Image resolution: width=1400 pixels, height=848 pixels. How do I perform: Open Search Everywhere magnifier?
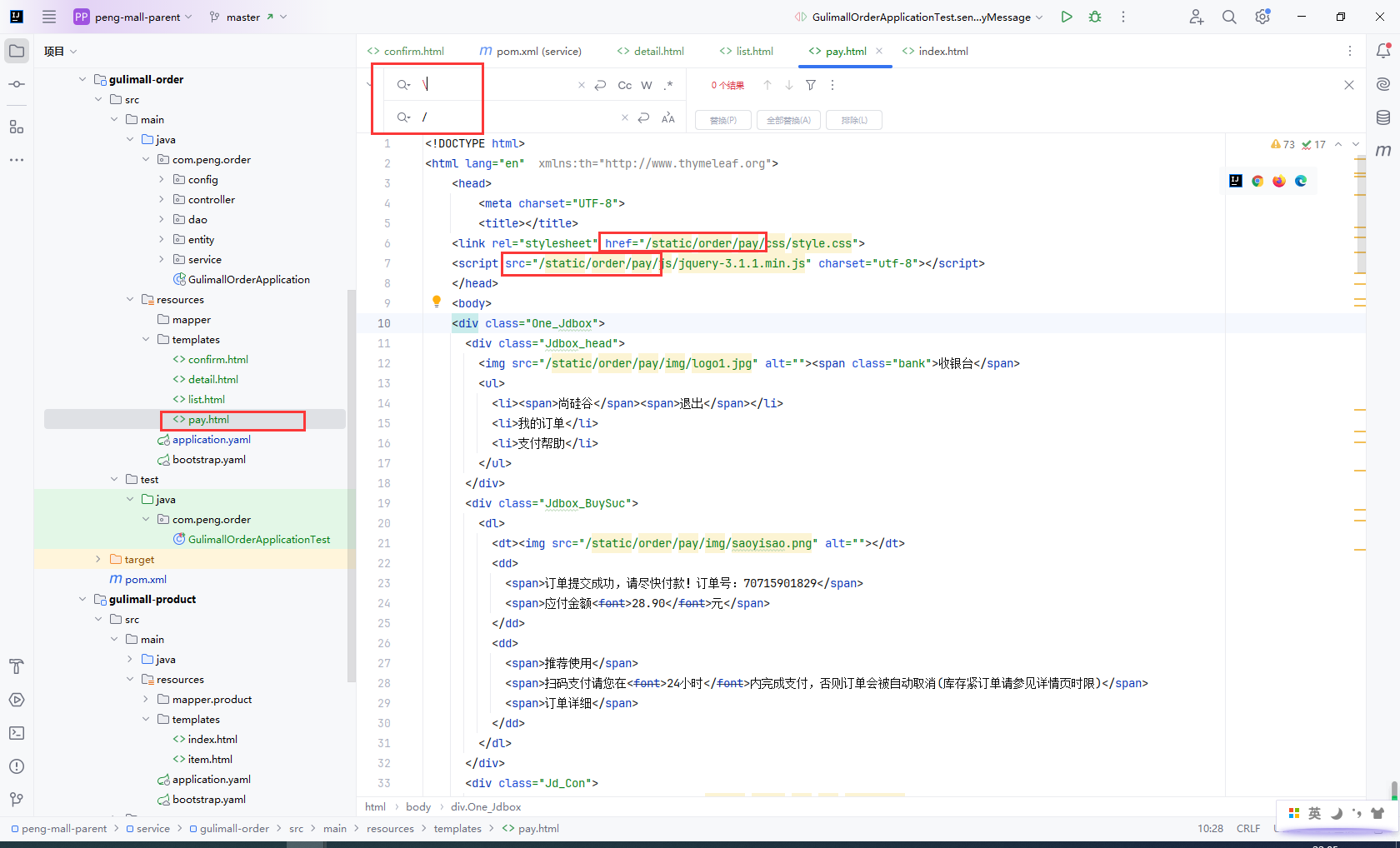pos(1229,17)
